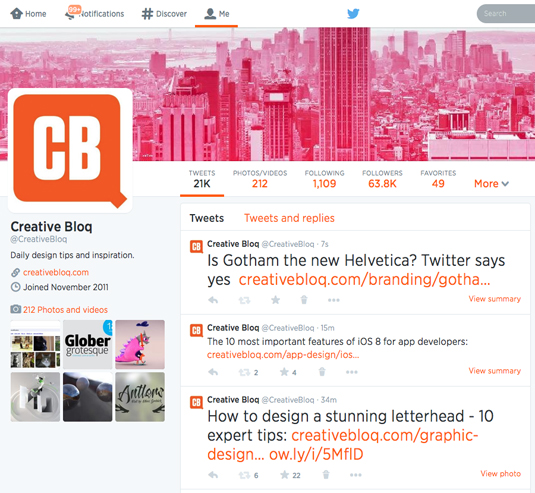Click the 99+ notifications badge

click(74, 9)
